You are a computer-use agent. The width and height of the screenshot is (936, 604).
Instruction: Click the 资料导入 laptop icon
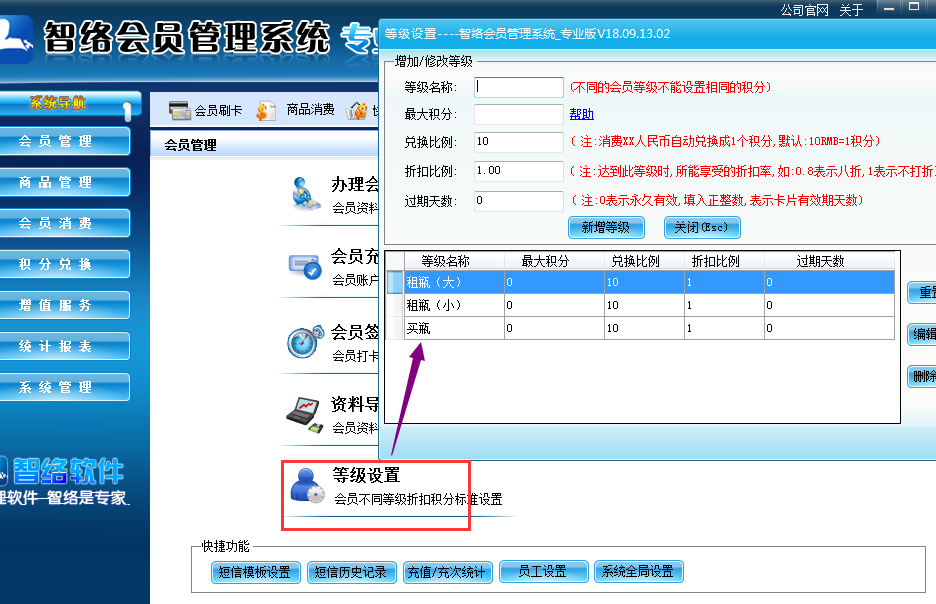(304, 413)
